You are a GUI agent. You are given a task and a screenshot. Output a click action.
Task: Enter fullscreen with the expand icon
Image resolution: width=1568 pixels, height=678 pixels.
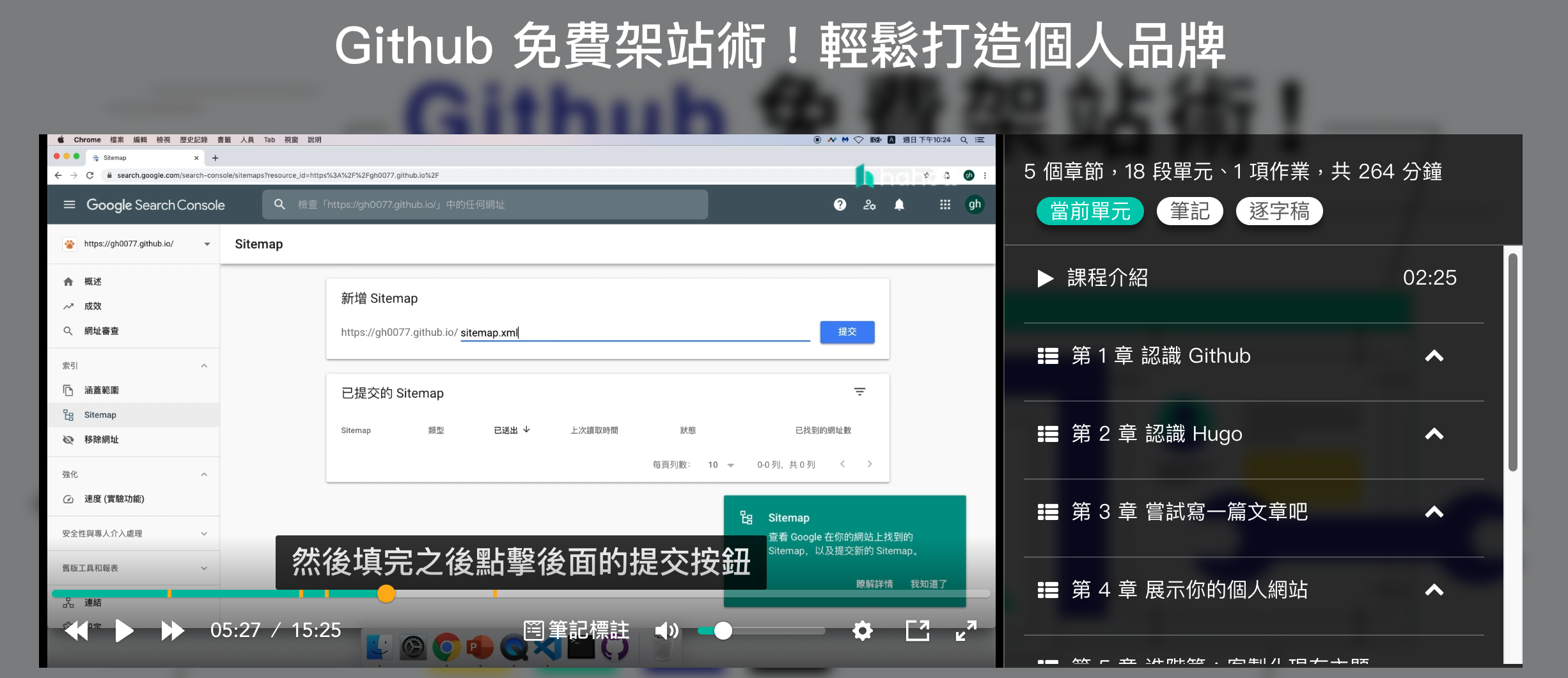966,631
